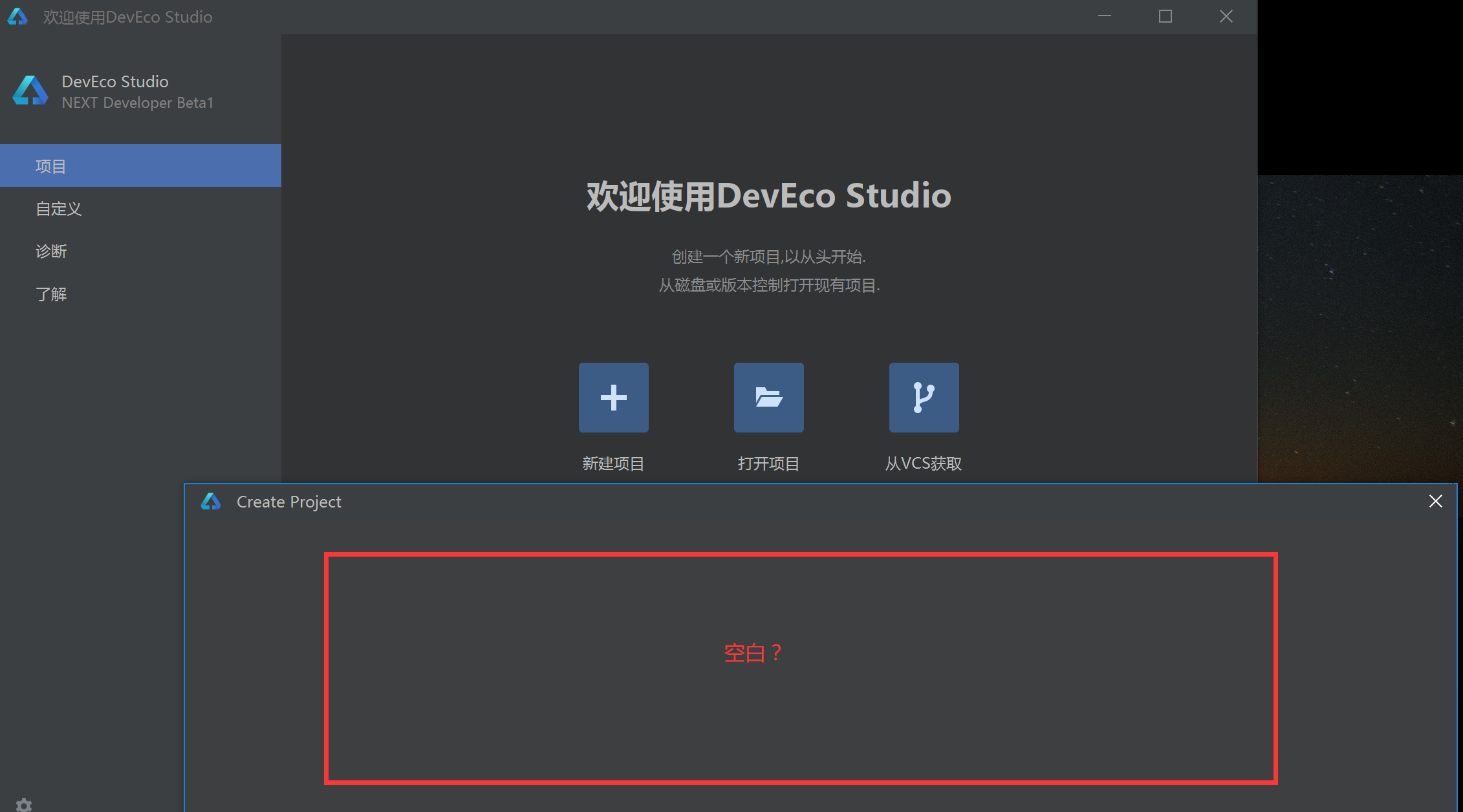Click the VCS branch icon
Viewport: 1463px width, 812px height.
click(x=924, y=397)
